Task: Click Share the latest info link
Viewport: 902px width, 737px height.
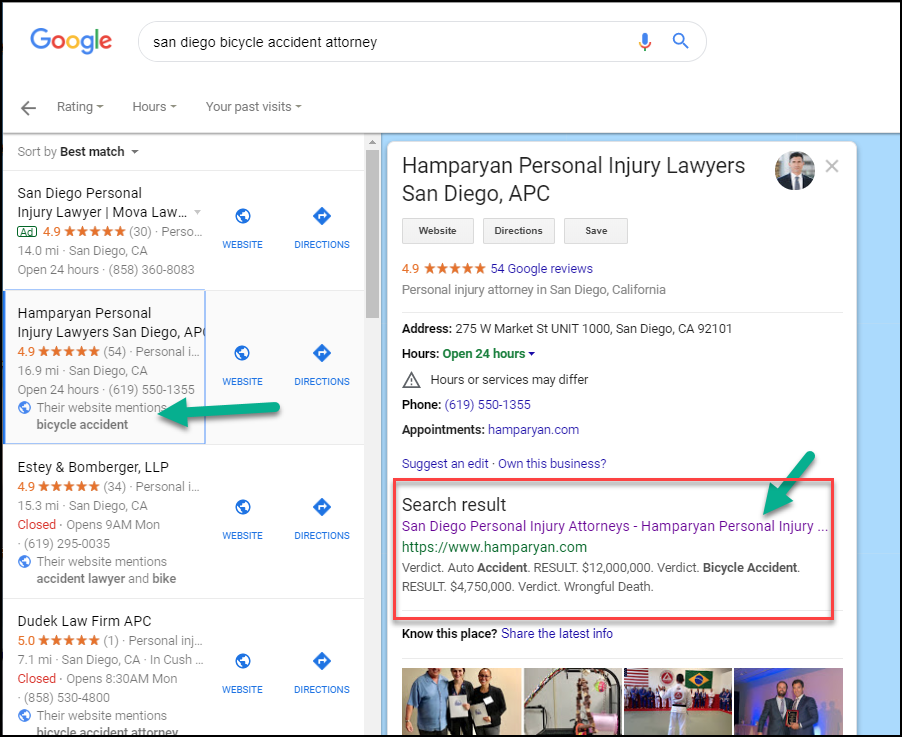Action: 557,633
